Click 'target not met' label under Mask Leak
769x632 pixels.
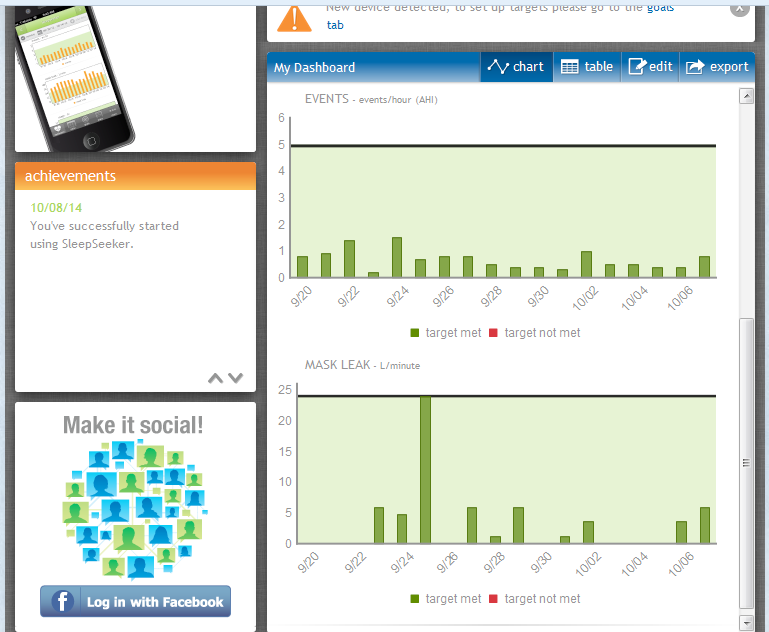coord(542,599)
